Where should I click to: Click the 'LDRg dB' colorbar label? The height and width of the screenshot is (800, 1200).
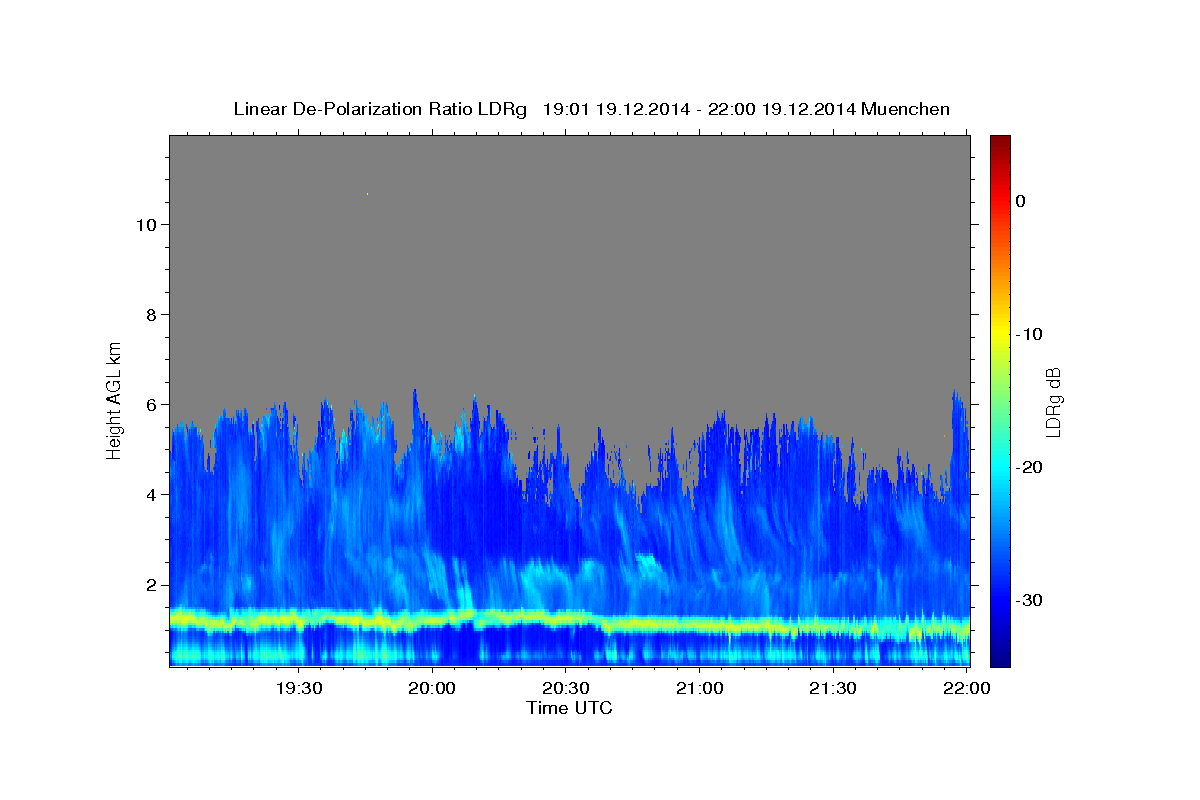(x=1052, y=401)
